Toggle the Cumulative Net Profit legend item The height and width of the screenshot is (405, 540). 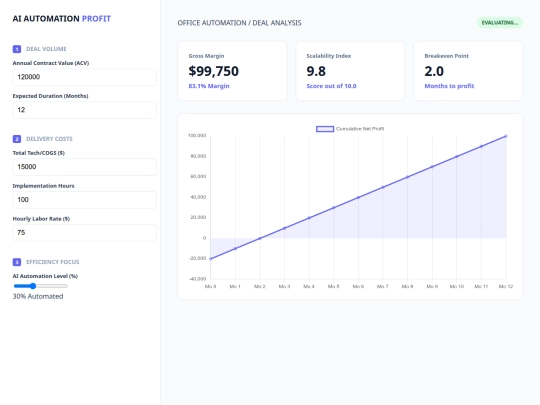(x=350, y=129)
